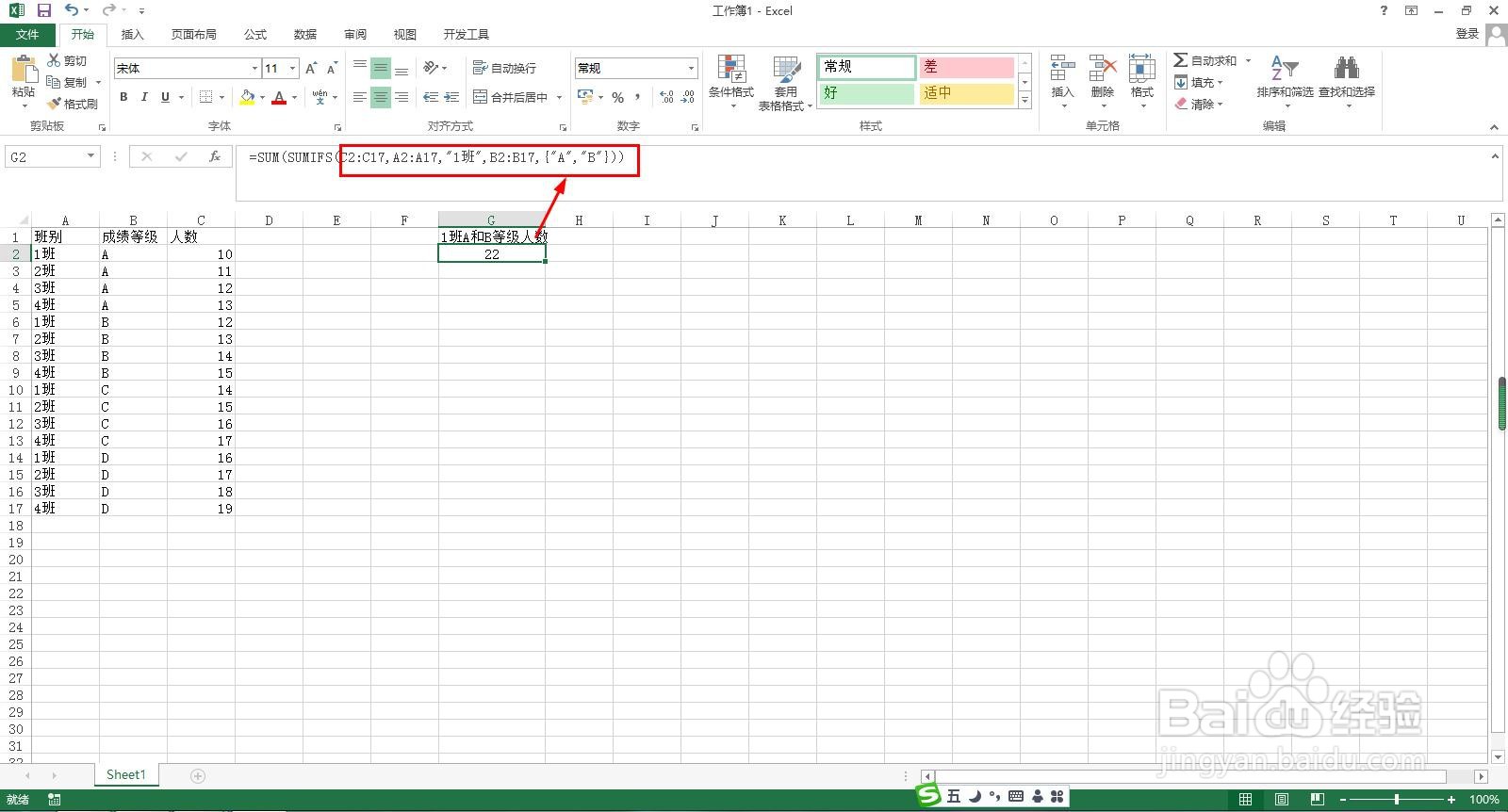Toggle center horizontal alignment
The width and height of the screenshot is (1508, 812).
381,97
